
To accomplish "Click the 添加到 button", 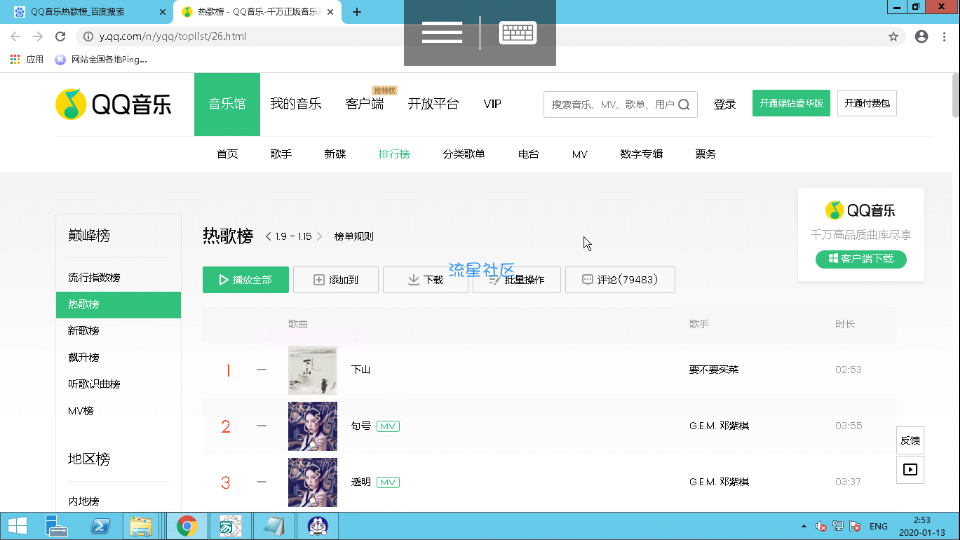I will tap(336, 280).
